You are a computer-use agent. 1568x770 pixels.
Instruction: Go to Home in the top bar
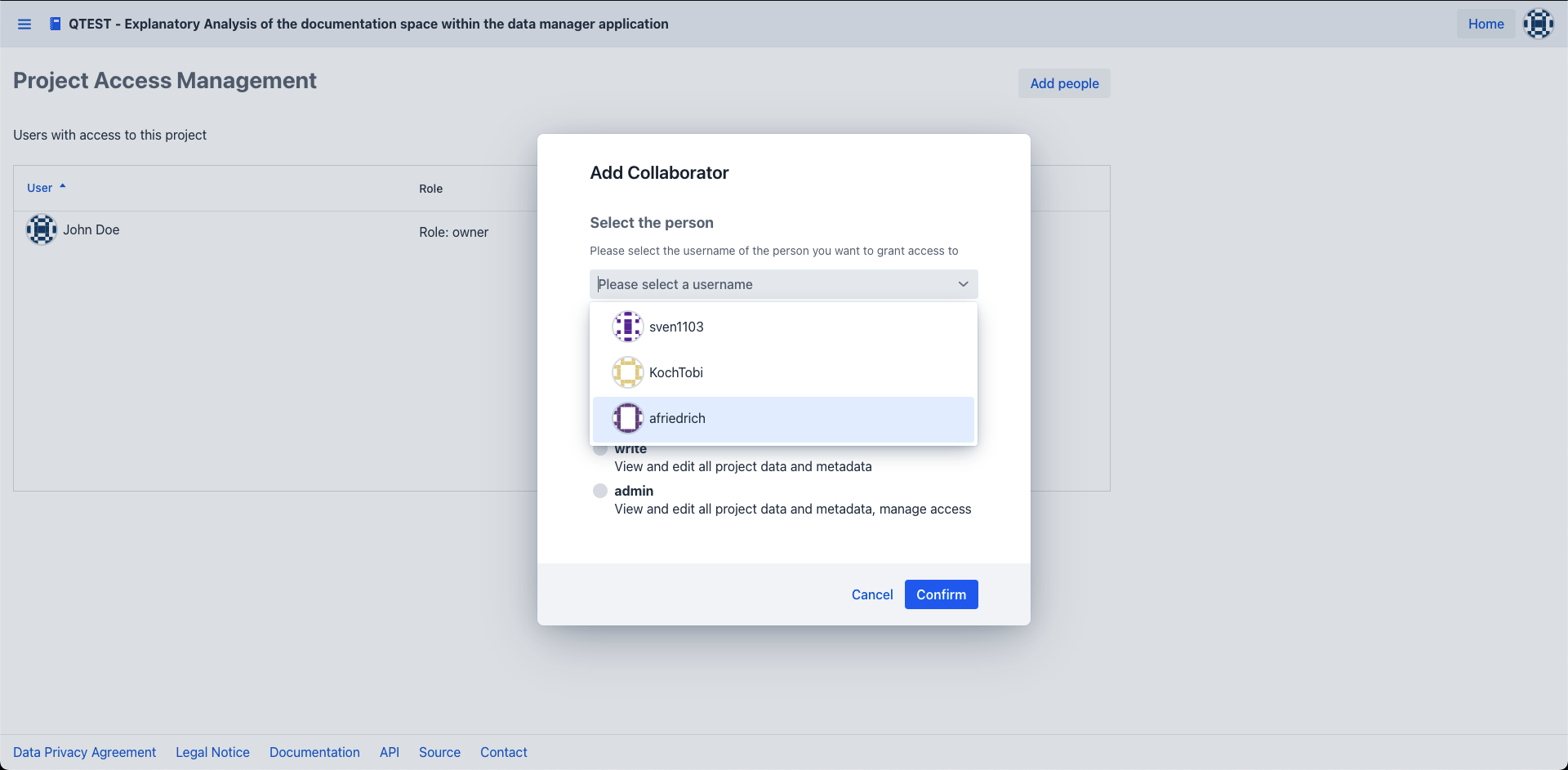pyautogui.click(x=1486, y=24)
